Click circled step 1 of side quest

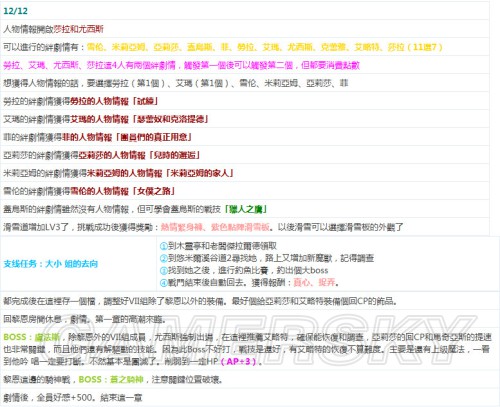(x=218, y=246)
